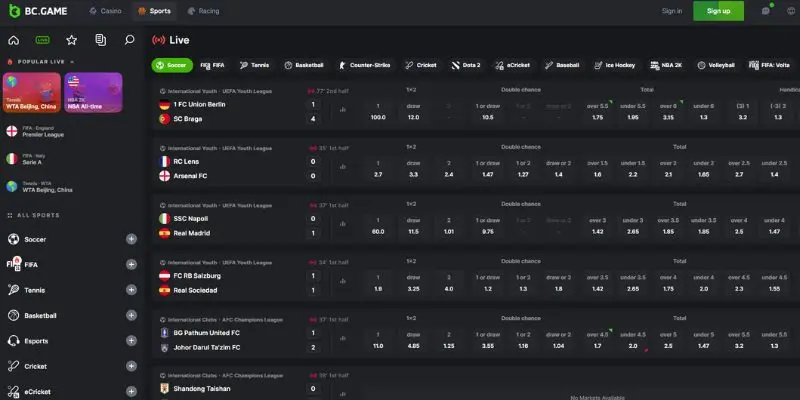Select the Basketball filter chip
The height and width of the screenshot is (400, 800).
(x=304, y=65)
